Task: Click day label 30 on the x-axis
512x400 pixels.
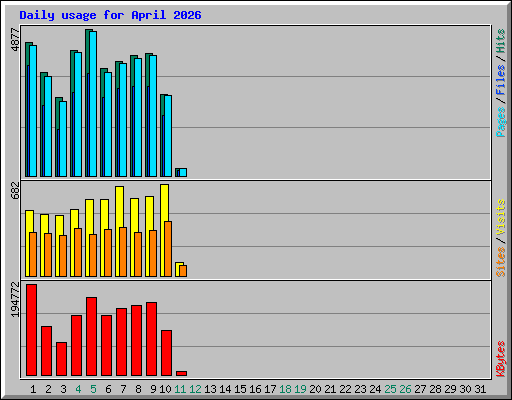Action: (465, 389)
